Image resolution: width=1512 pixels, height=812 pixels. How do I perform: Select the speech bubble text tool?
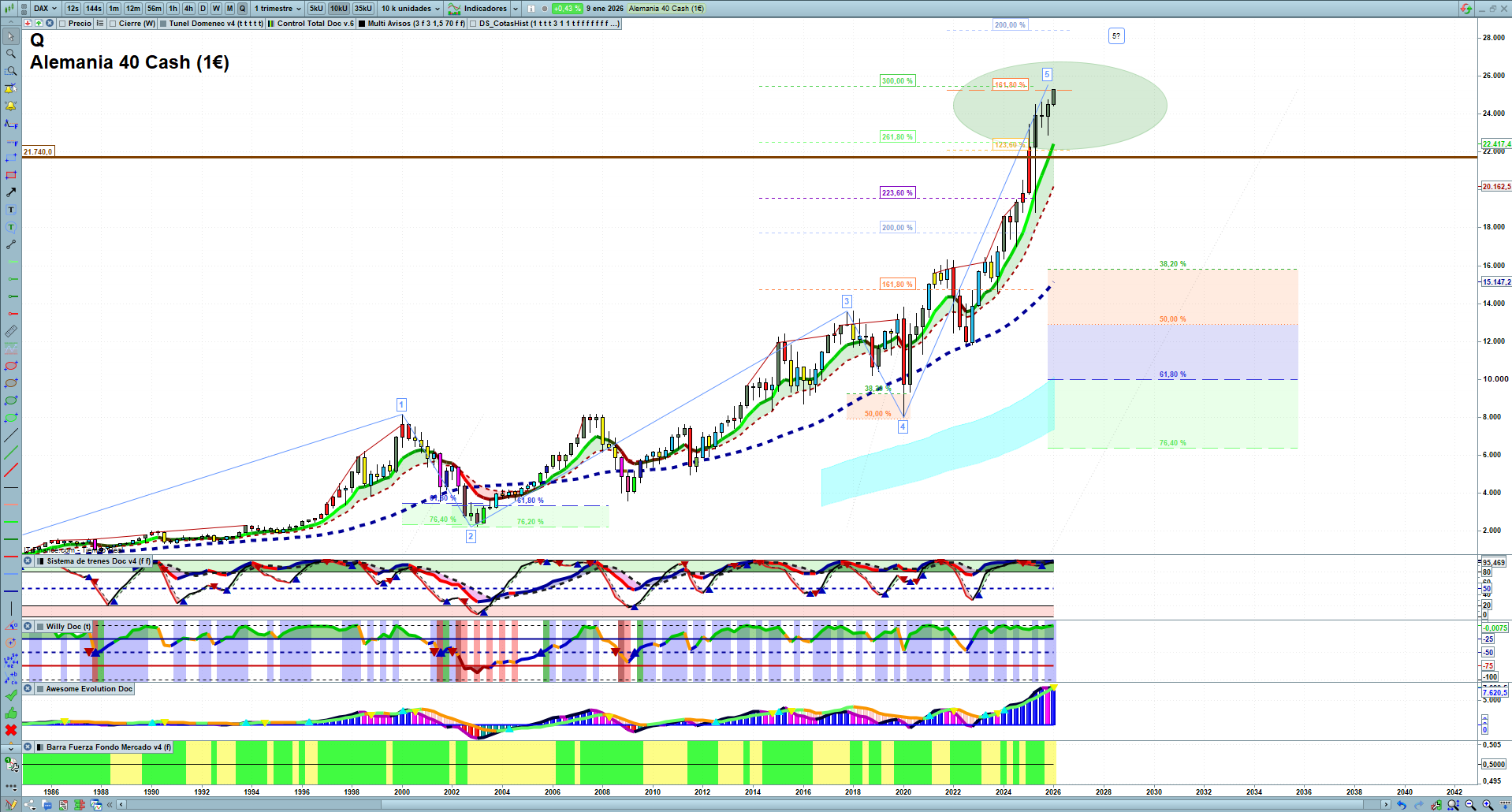tap(11, 227)
